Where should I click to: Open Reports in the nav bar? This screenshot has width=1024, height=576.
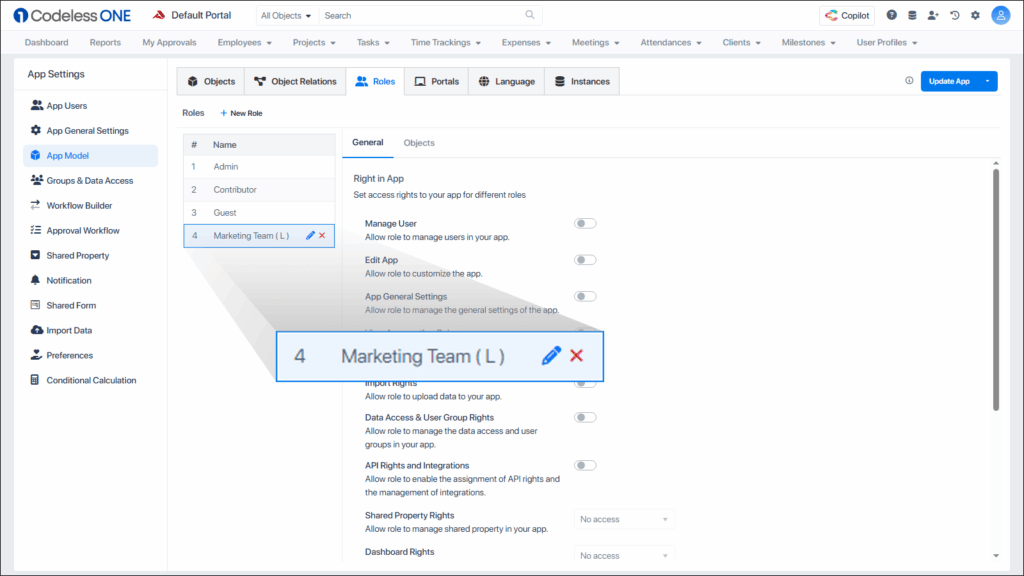[105, 42]
